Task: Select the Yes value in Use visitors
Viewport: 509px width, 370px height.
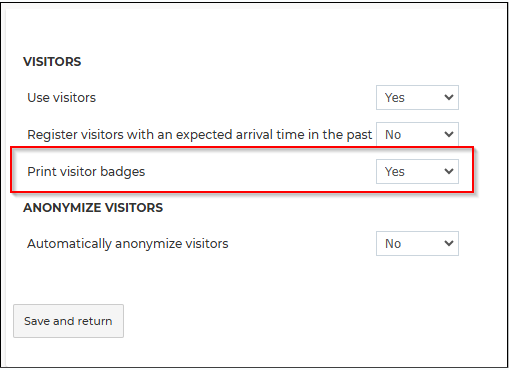Action: [395, 98]
